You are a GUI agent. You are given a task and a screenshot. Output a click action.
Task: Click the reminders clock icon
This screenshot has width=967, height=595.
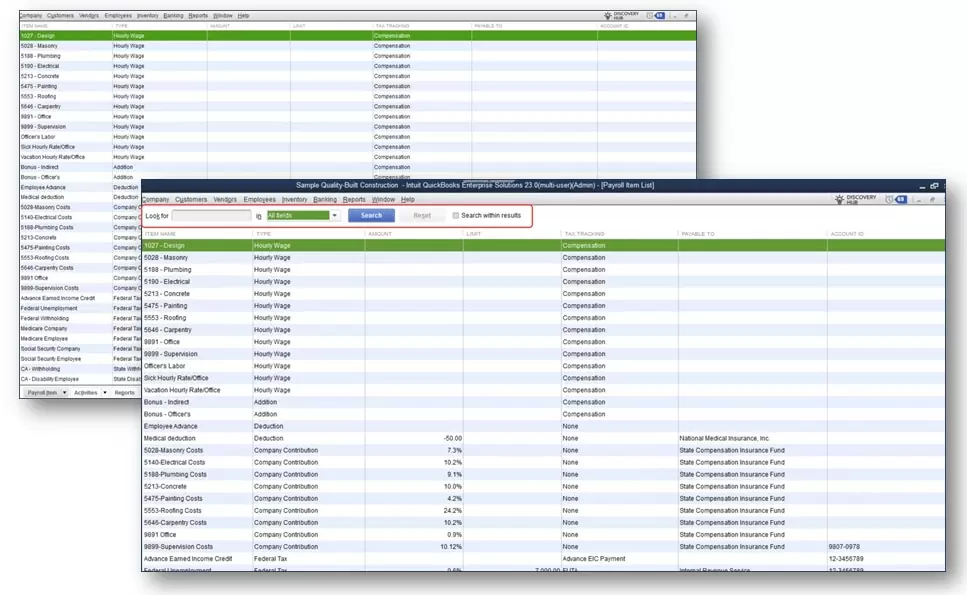click(x=890, y=198)
